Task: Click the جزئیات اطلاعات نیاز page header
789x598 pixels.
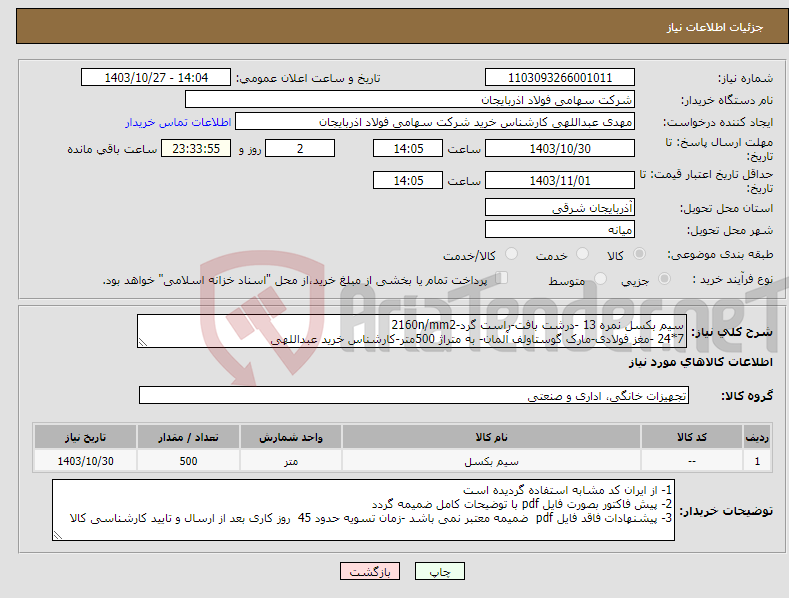Action: point(715,27)
